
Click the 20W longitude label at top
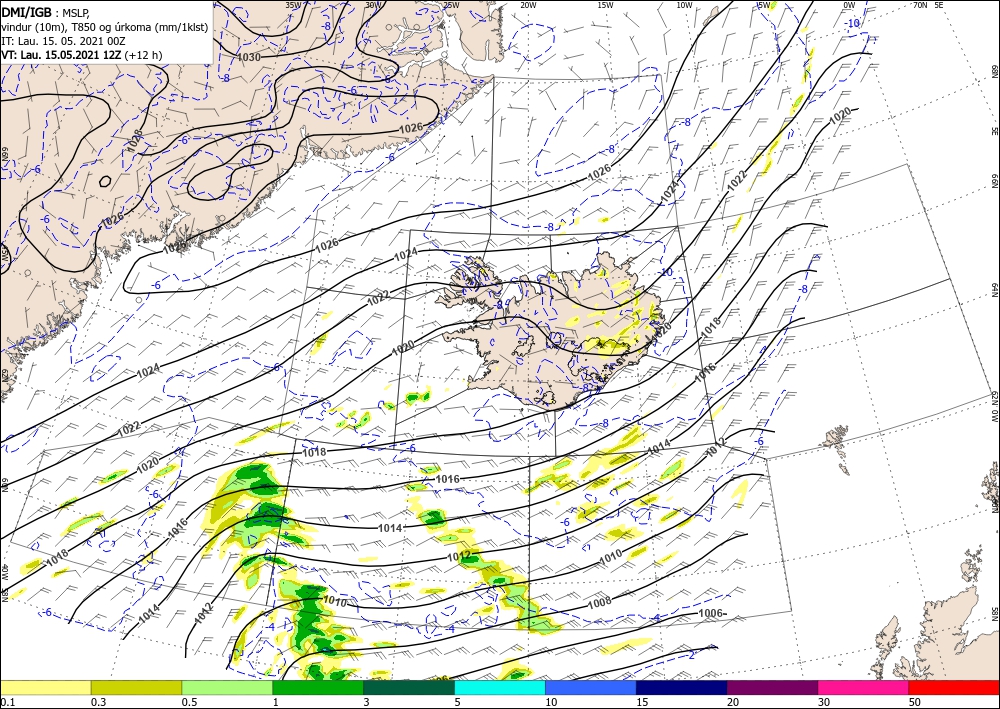(527, 5)
